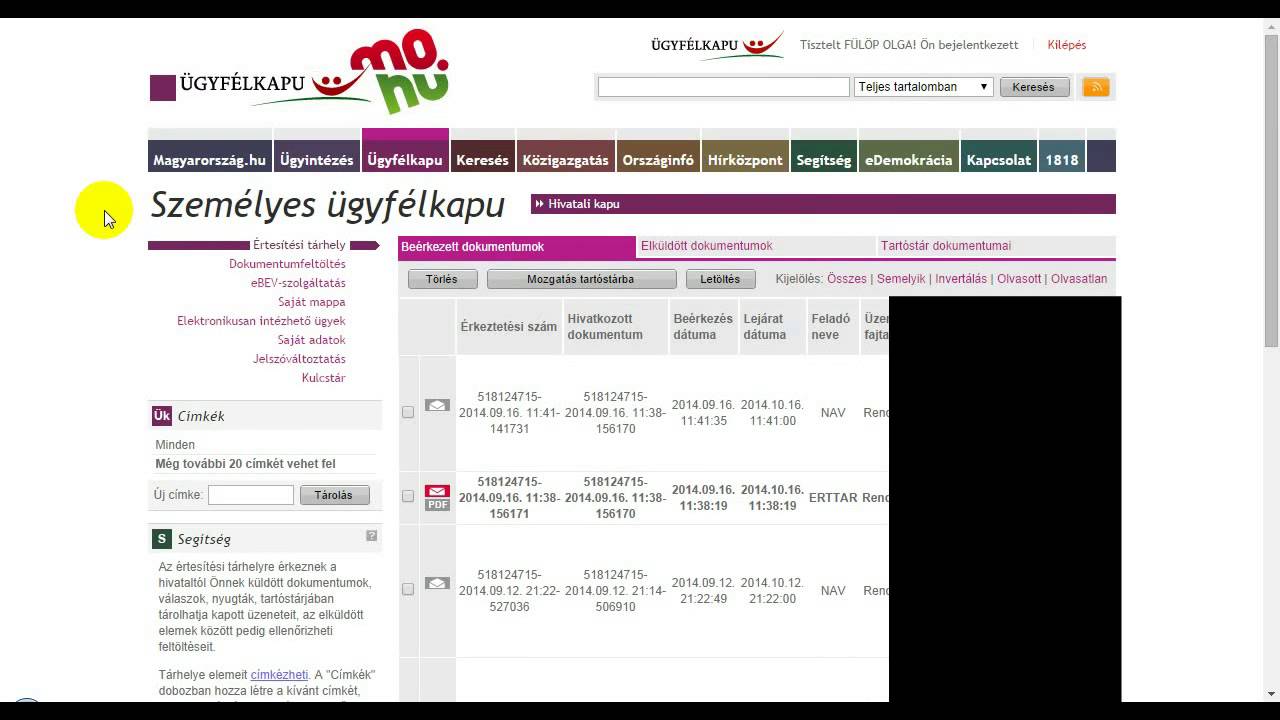The height and width of the screenshot is (720, 1280).
Task: Click the Semelyik selection link
Action: tap(901, 279)
